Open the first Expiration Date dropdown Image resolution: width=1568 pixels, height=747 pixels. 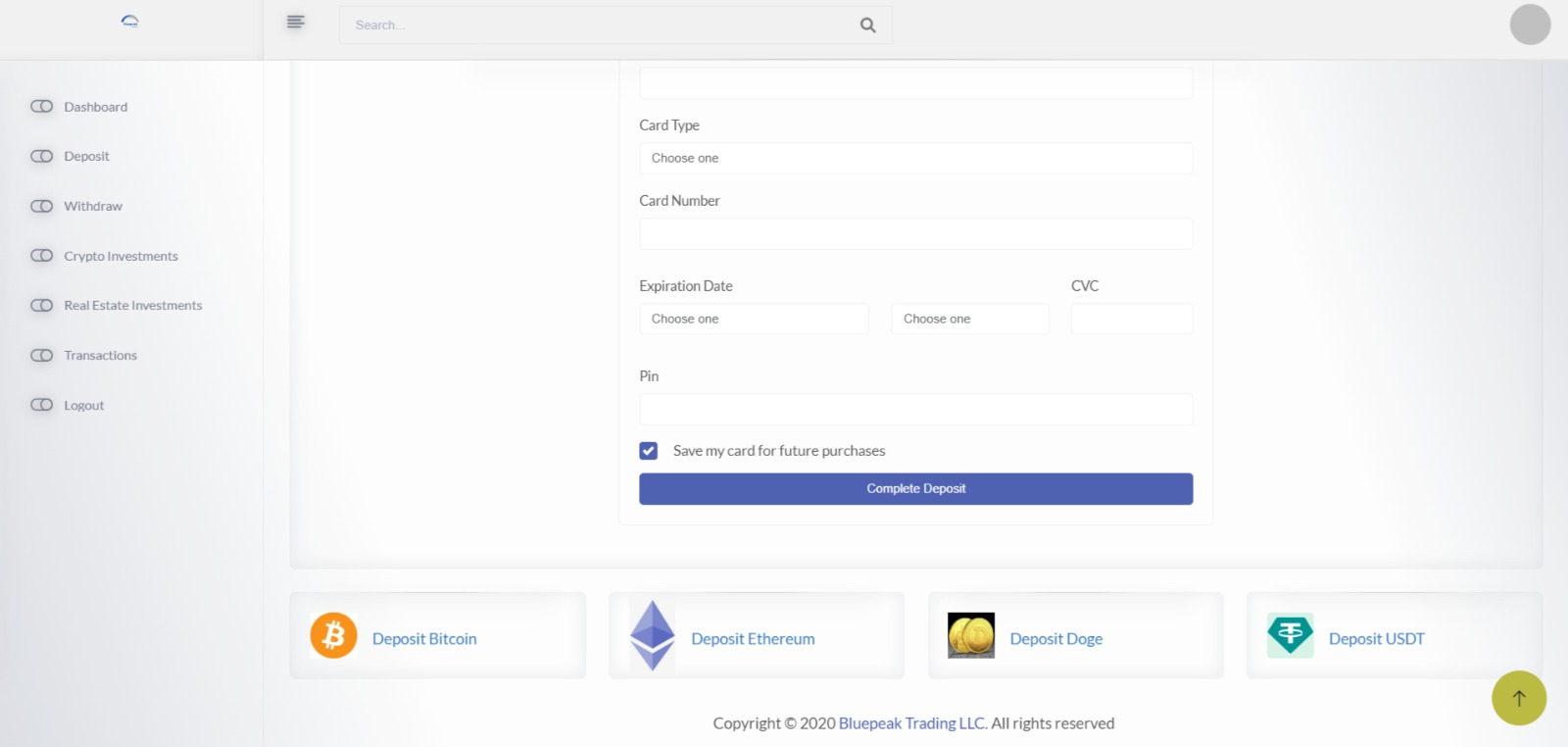[754, 319]
